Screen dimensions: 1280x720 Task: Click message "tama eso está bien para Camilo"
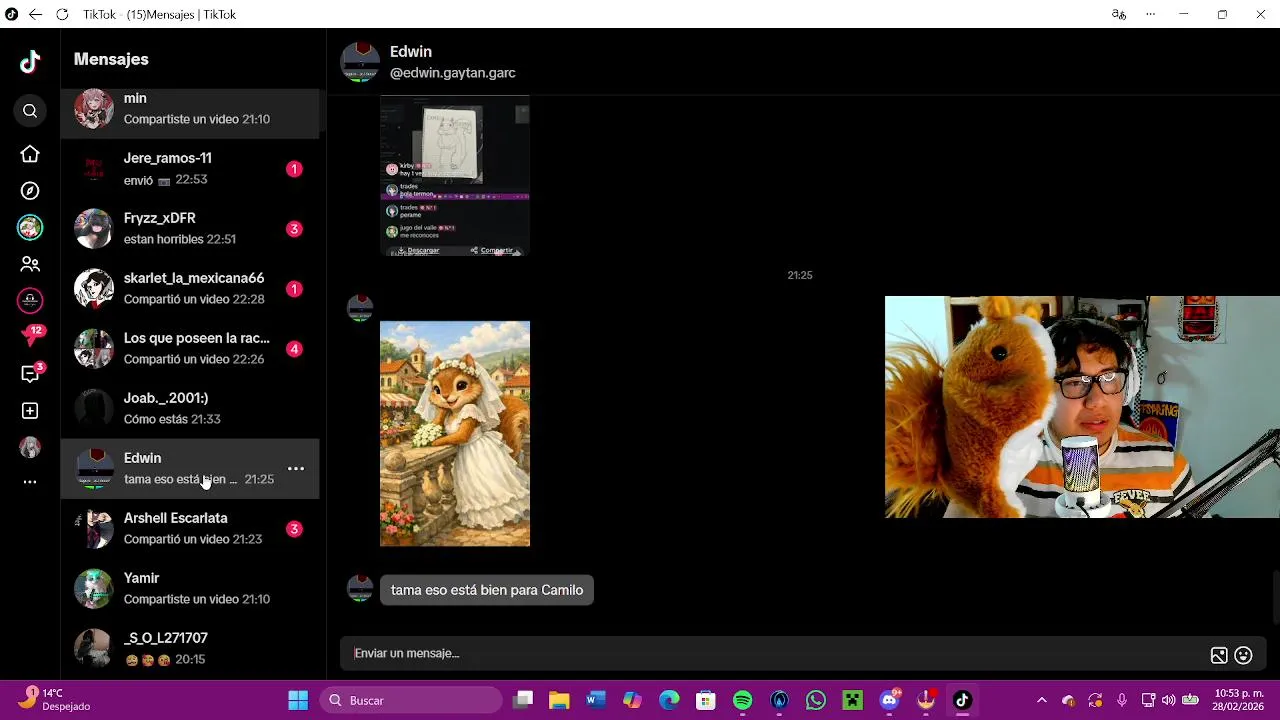[487, 590]
